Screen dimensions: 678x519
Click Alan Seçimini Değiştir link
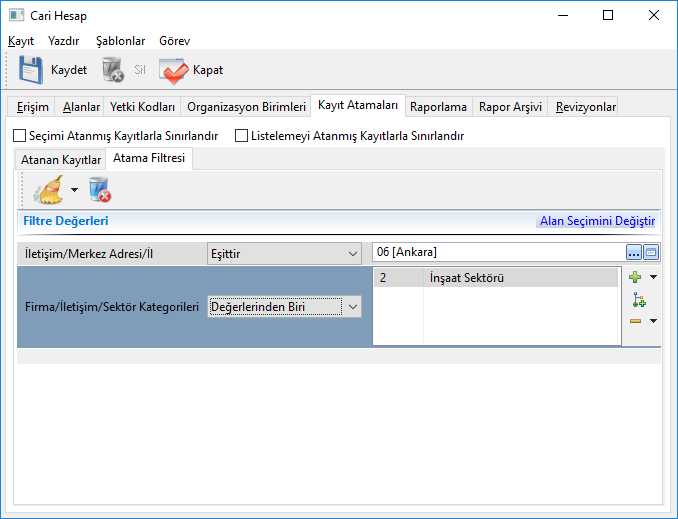tap(597, 221)
